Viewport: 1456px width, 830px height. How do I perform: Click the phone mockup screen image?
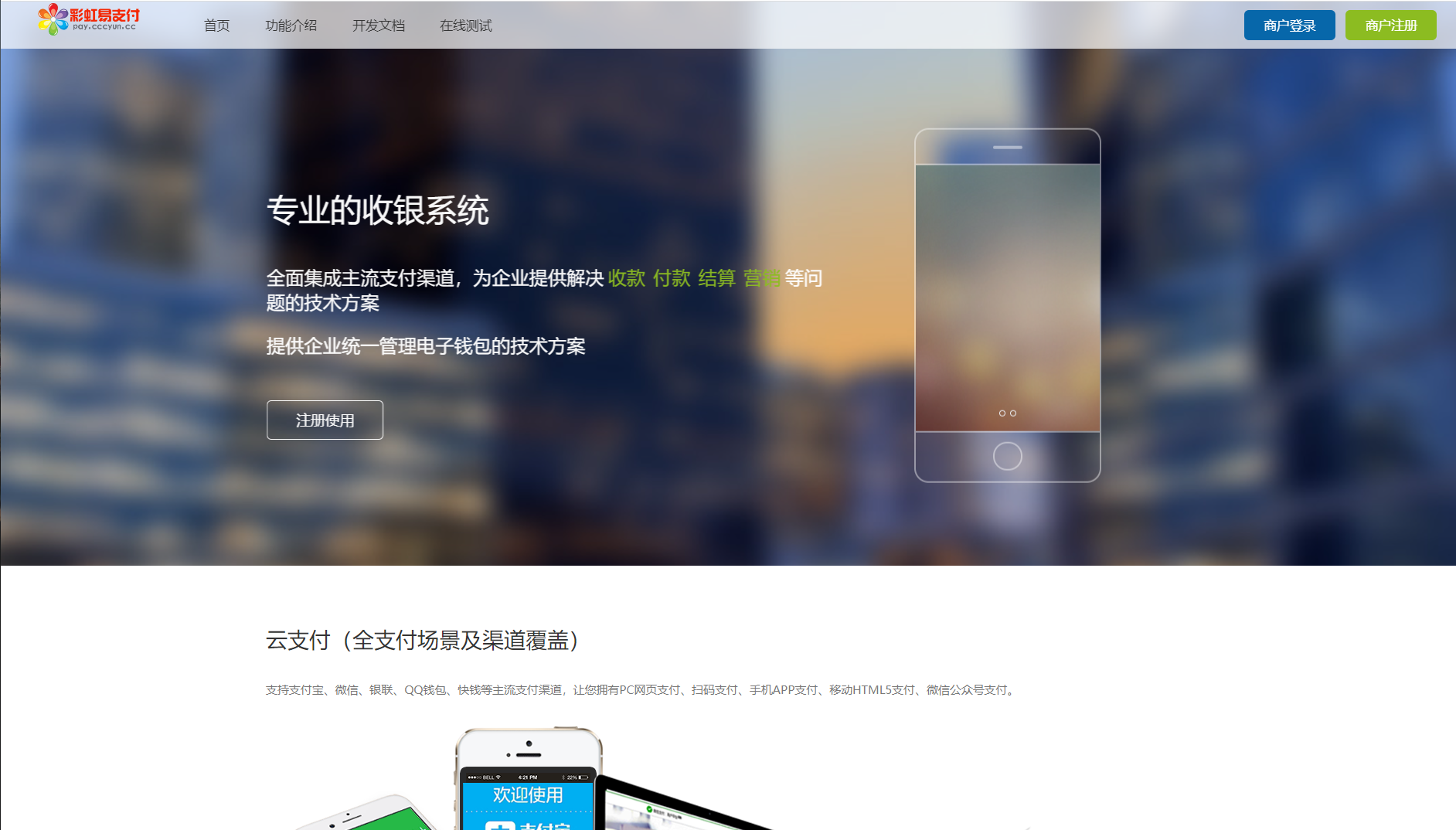[x=1007, y=298]
